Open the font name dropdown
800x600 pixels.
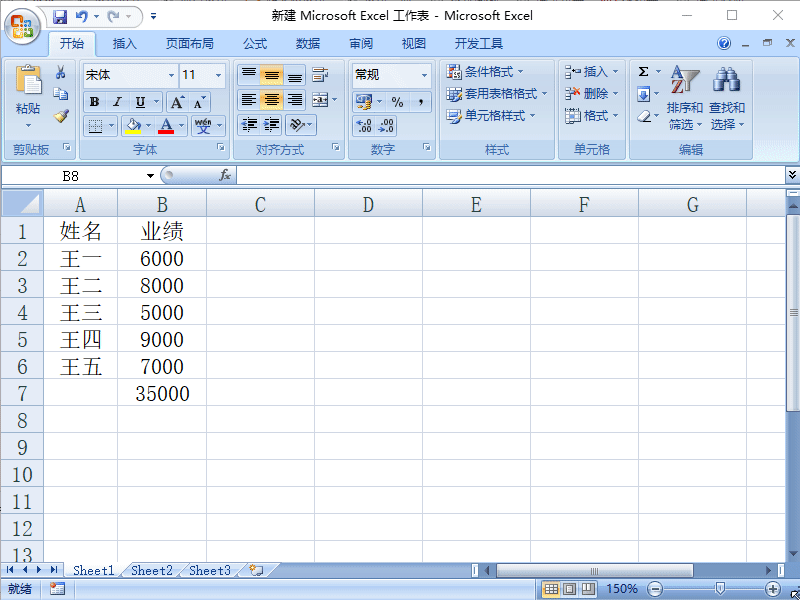pyautogui.click(x=171, y=75)
